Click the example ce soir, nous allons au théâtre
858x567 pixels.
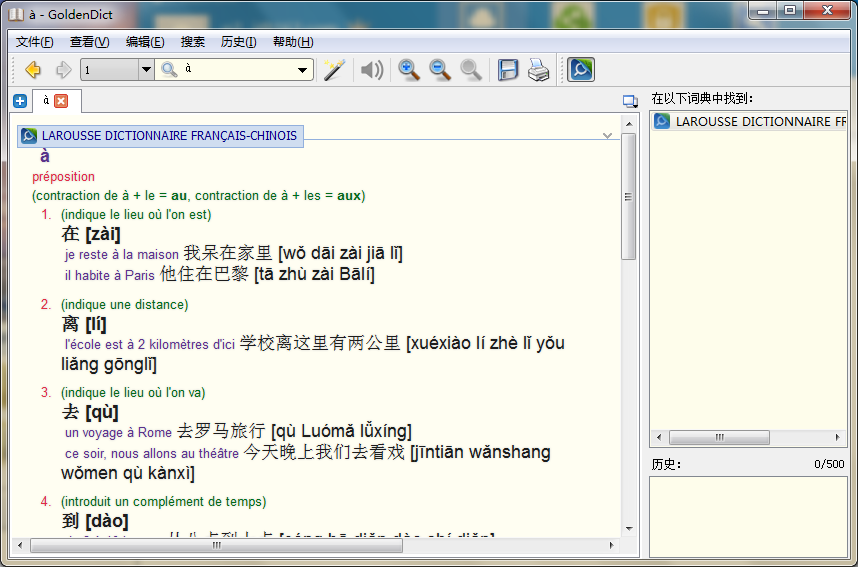click(152, 454)
